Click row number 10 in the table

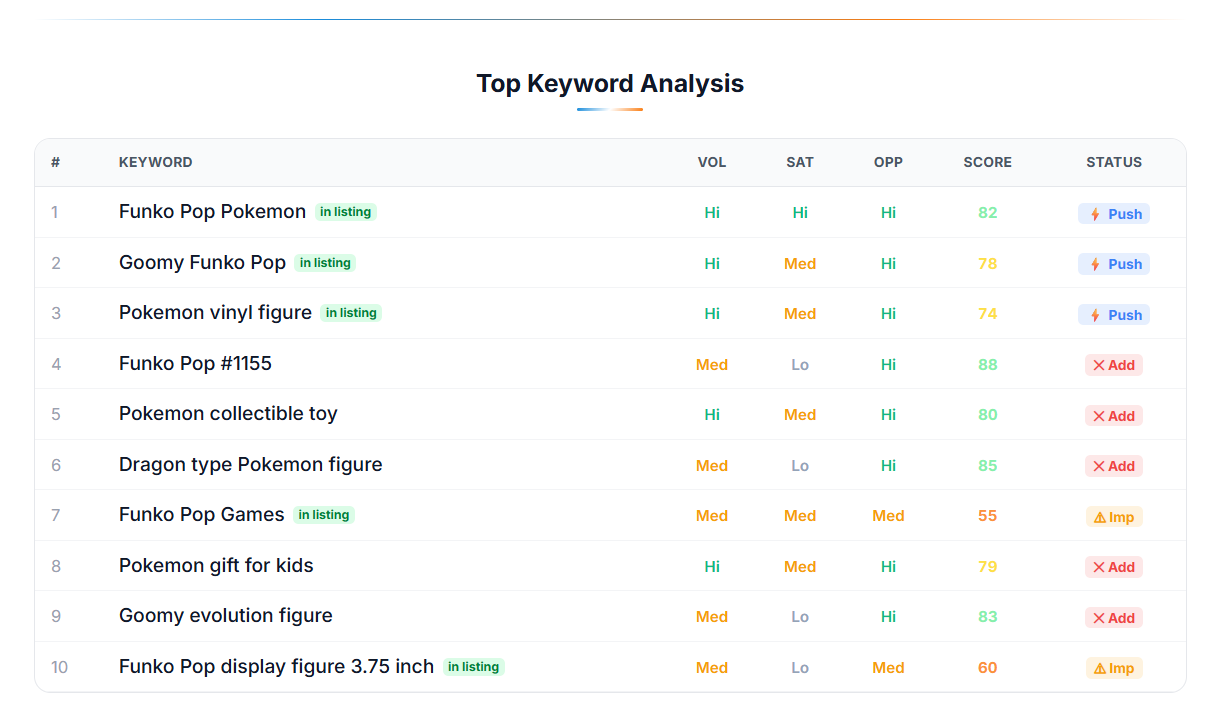coord(59,667)
